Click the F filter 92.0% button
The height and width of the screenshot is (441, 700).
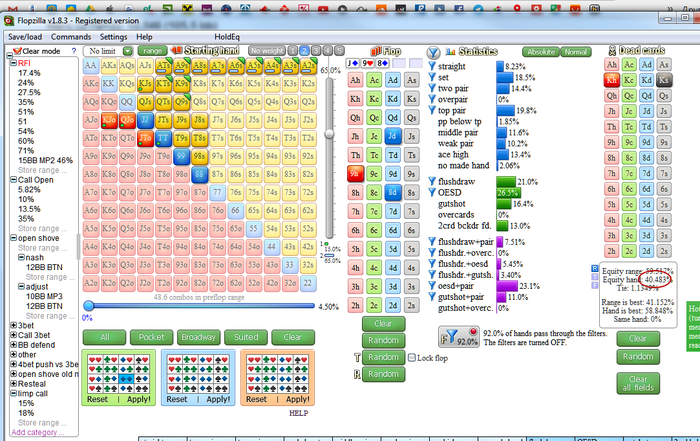(x=459, y=337)
